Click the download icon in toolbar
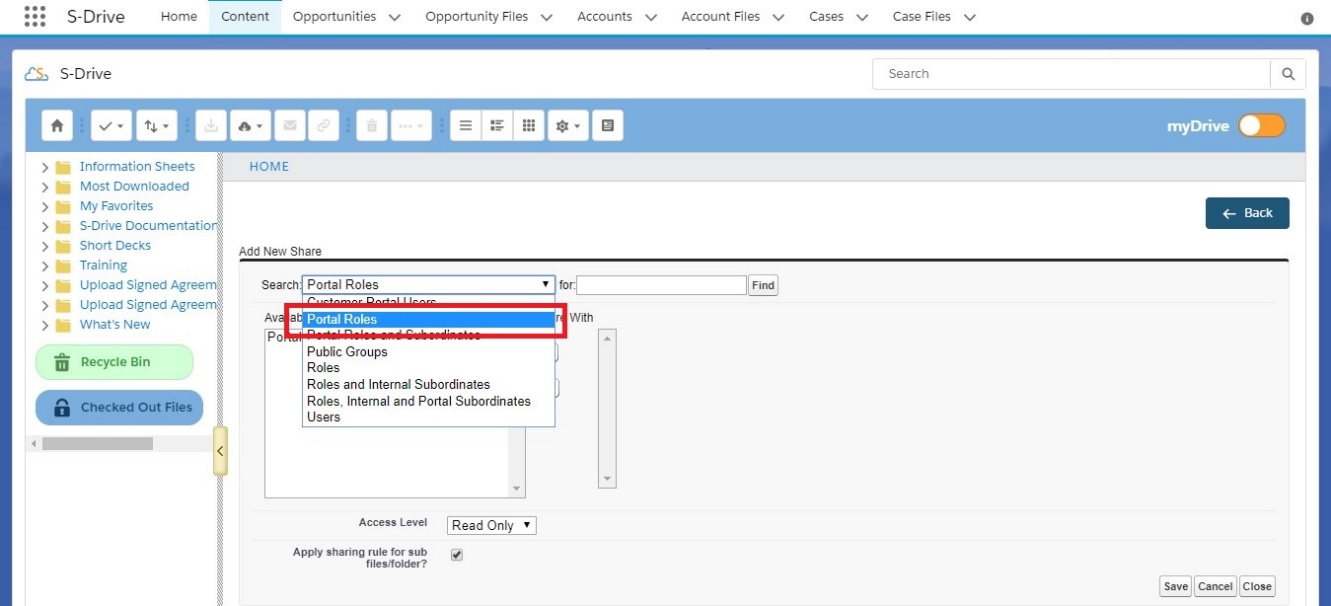The image size is (1331, 606). [210, 126]
